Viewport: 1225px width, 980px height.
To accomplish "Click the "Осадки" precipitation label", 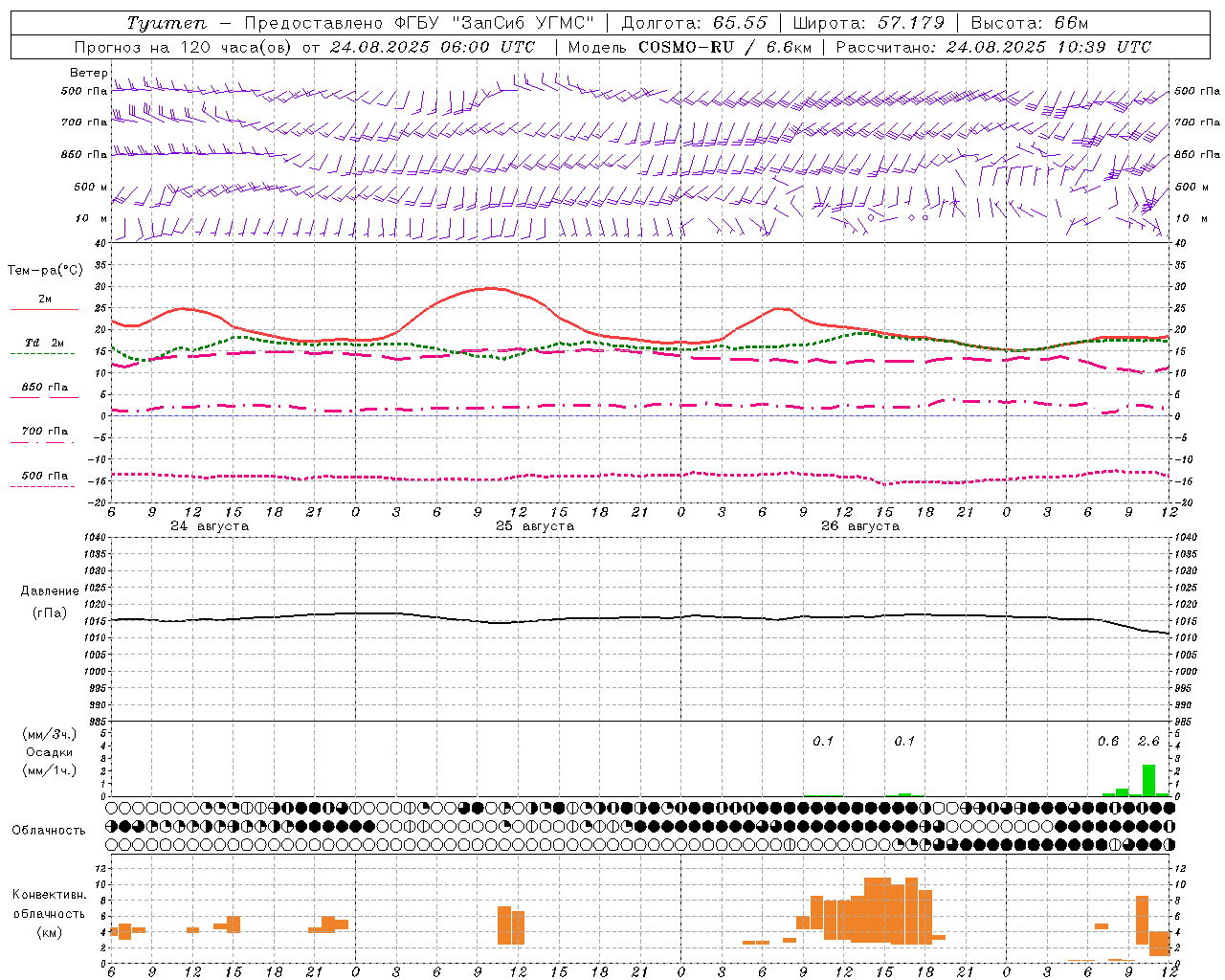I will 50,752.
